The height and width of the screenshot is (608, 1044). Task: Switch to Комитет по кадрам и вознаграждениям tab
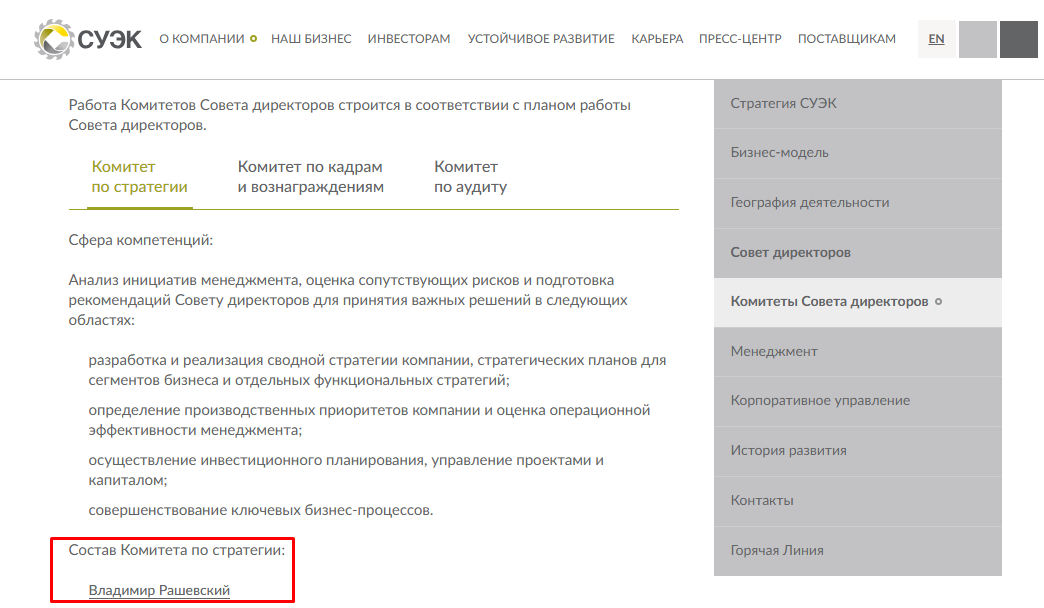[x=310, y=176]
